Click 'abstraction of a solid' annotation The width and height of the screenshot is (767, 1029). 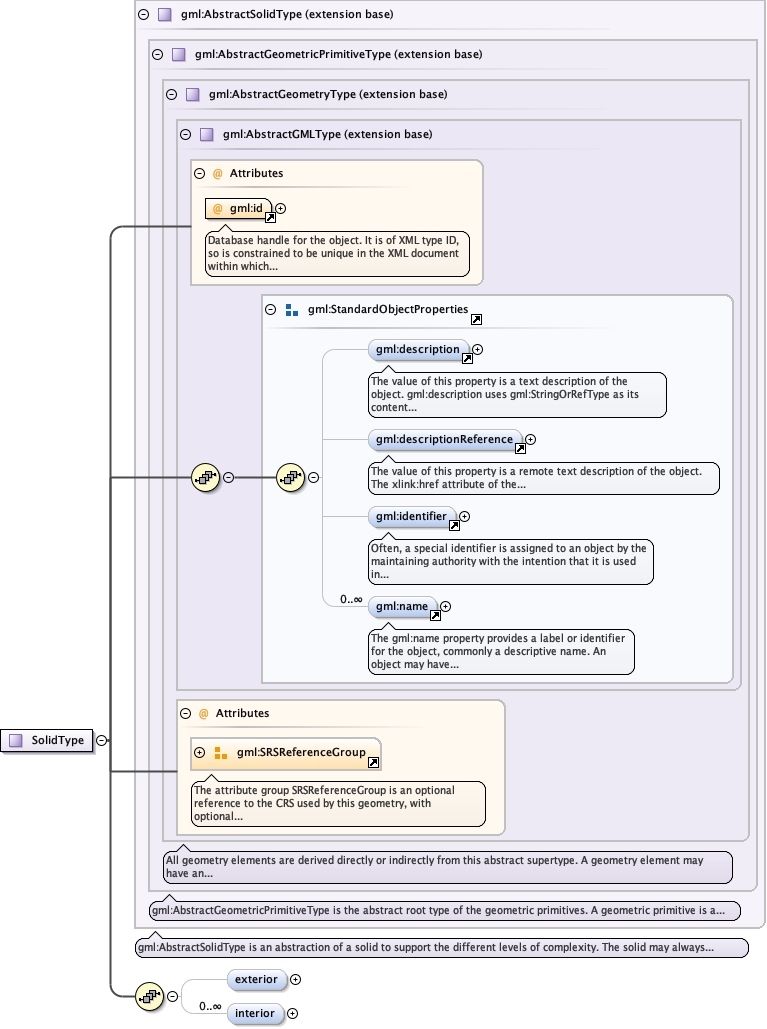click(x=442, y=948)
